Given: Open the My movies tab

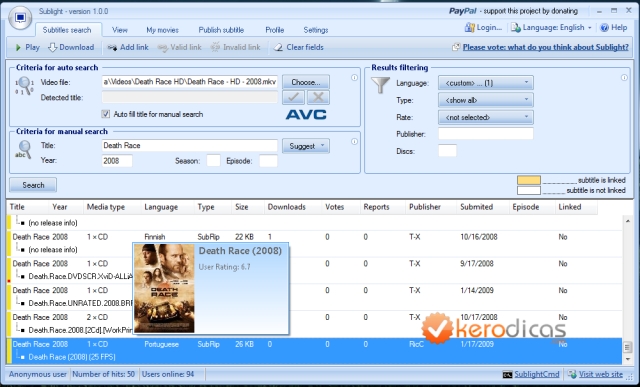Looking at the screenshot, I should click(162, 30).
